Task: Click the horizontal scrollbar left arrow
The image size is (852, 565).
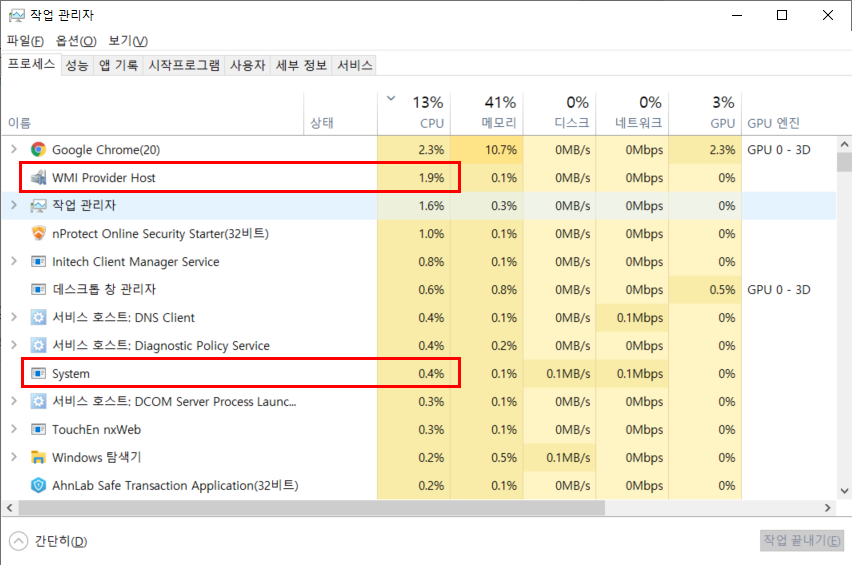Action: click(x=9, y=508)
